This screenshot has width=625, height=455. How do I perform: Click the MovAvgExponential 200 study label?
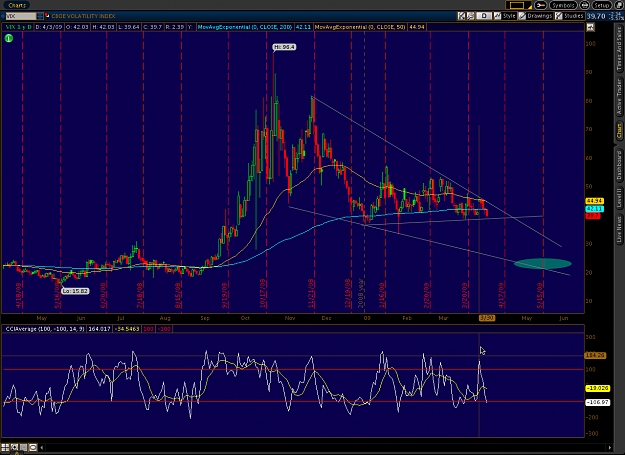click(x=245, y=27)
